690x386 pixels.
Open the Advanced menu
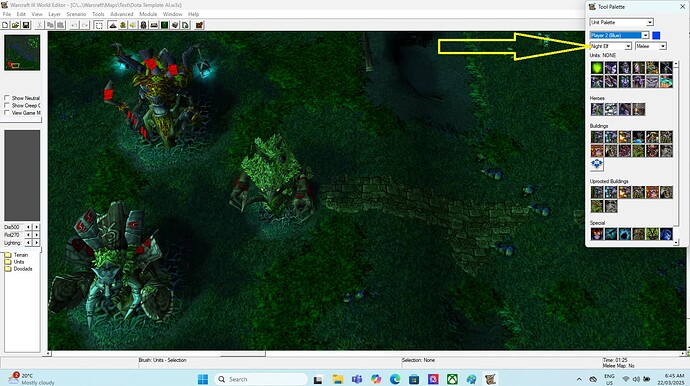121,14
